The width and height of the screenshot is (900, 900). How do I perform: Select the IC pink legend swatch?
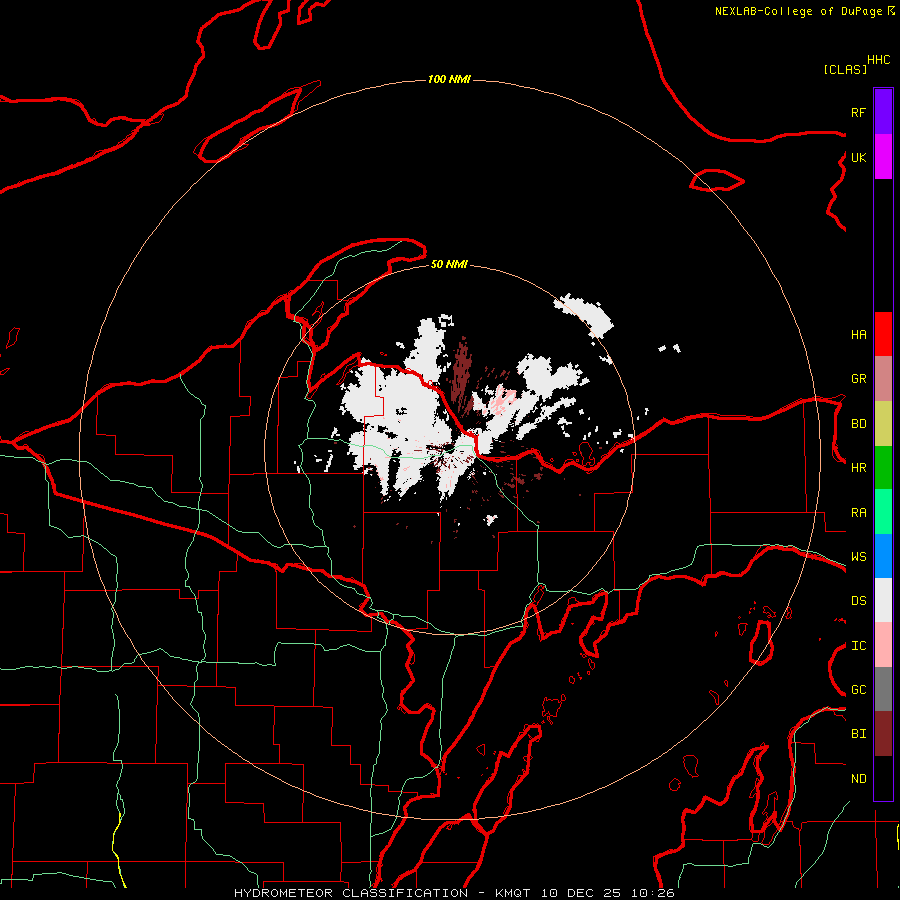[x=883, y=645]
